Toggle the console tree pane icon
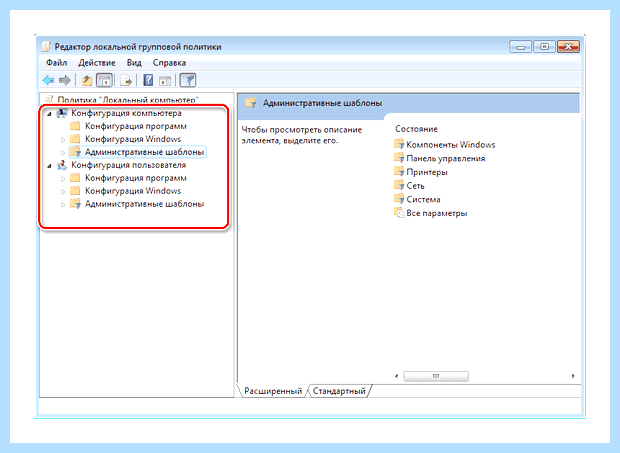Image resolution: width=620 pixels, height=453 pixels. pos(105,81)
